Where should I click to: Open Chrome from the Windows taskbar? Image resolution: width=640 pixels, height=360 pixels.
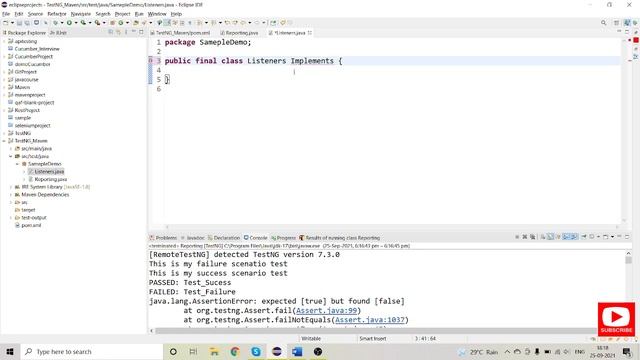coord(235,351)
